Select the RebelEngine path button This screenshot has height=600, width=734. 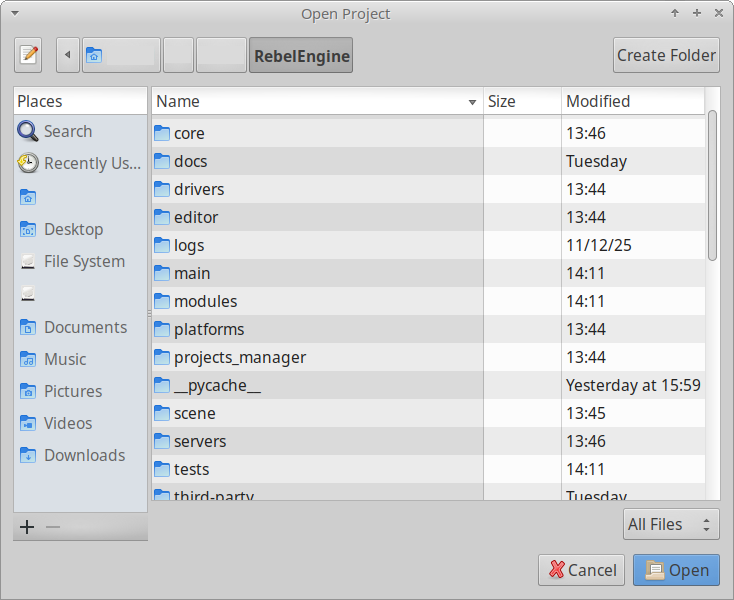301,55
